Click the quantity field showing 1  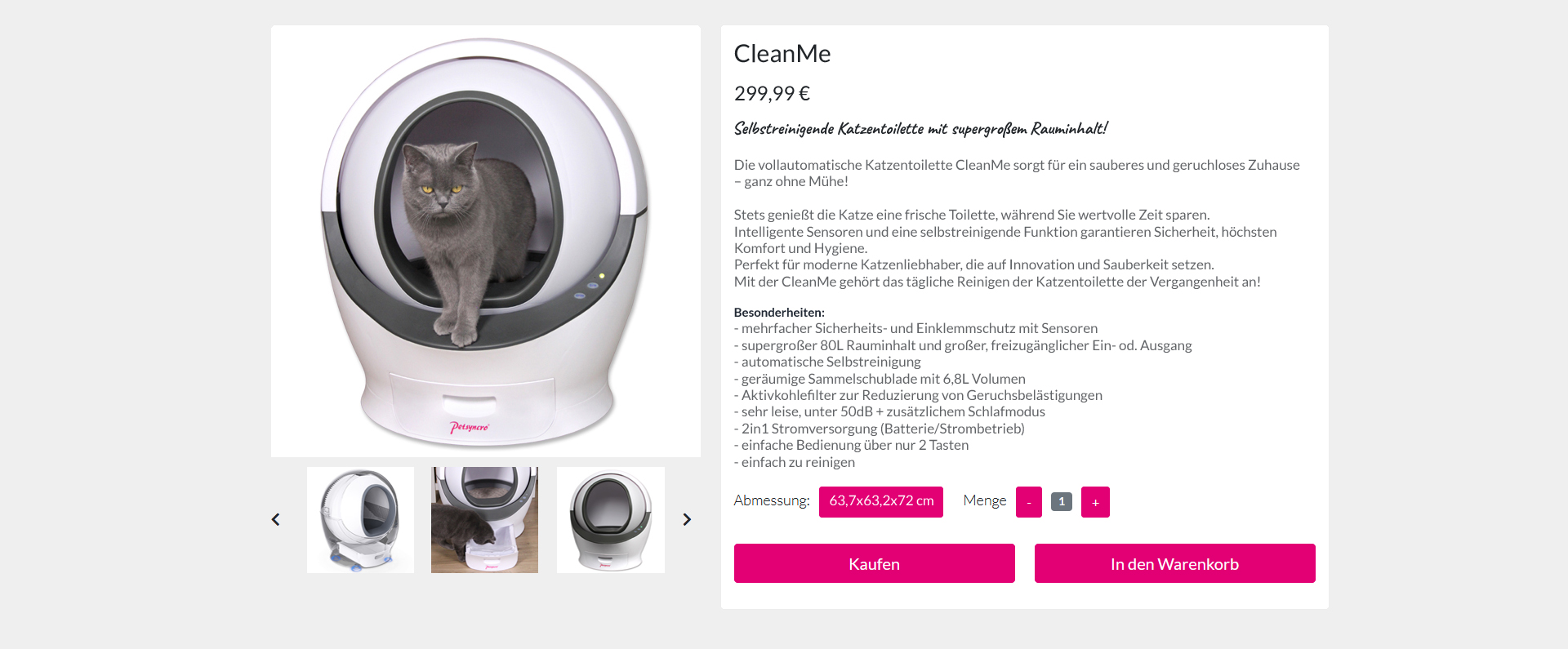point(1062,501)
